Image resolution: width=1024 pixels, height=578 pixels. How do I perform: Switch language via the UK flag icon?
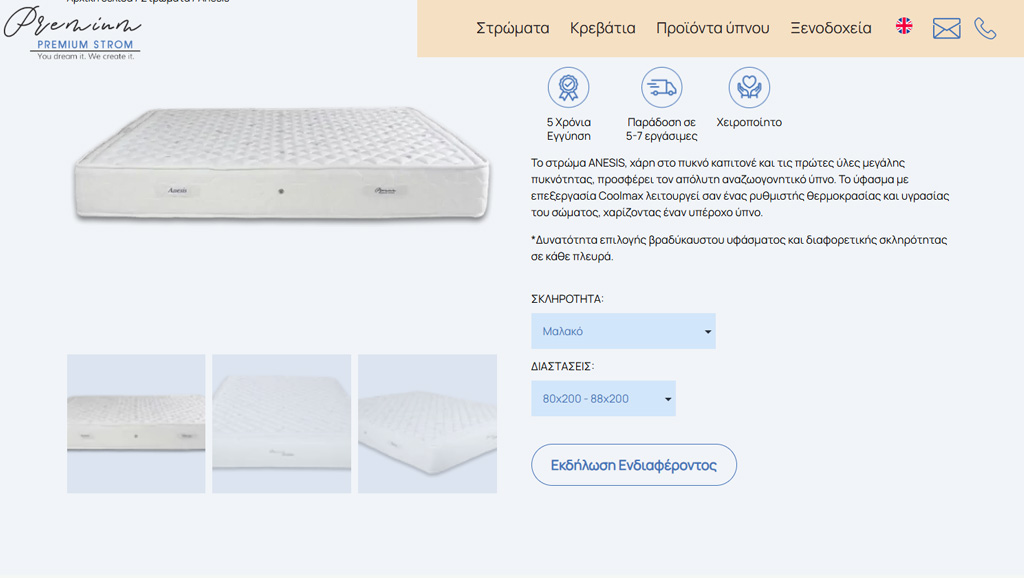904,26
